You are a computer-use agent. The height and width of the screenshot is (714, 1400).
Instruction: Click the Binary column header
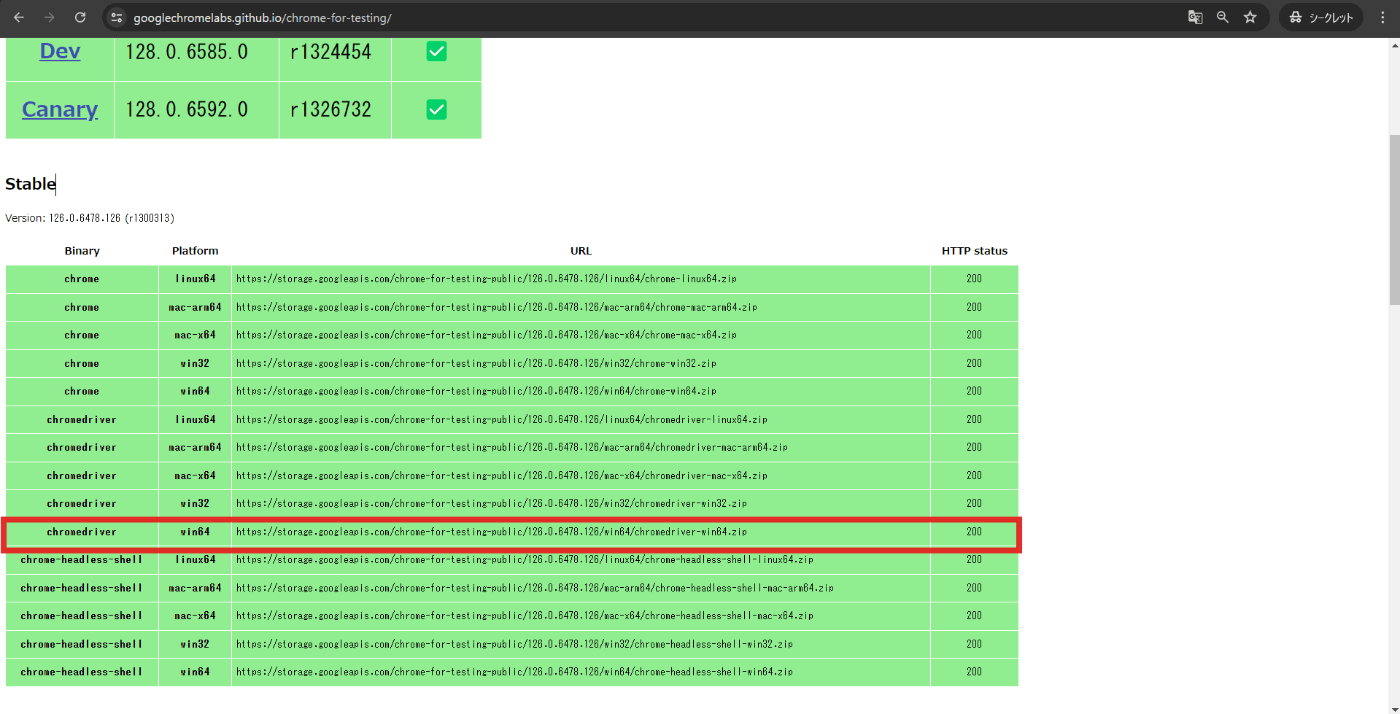[x=82, y=251]
